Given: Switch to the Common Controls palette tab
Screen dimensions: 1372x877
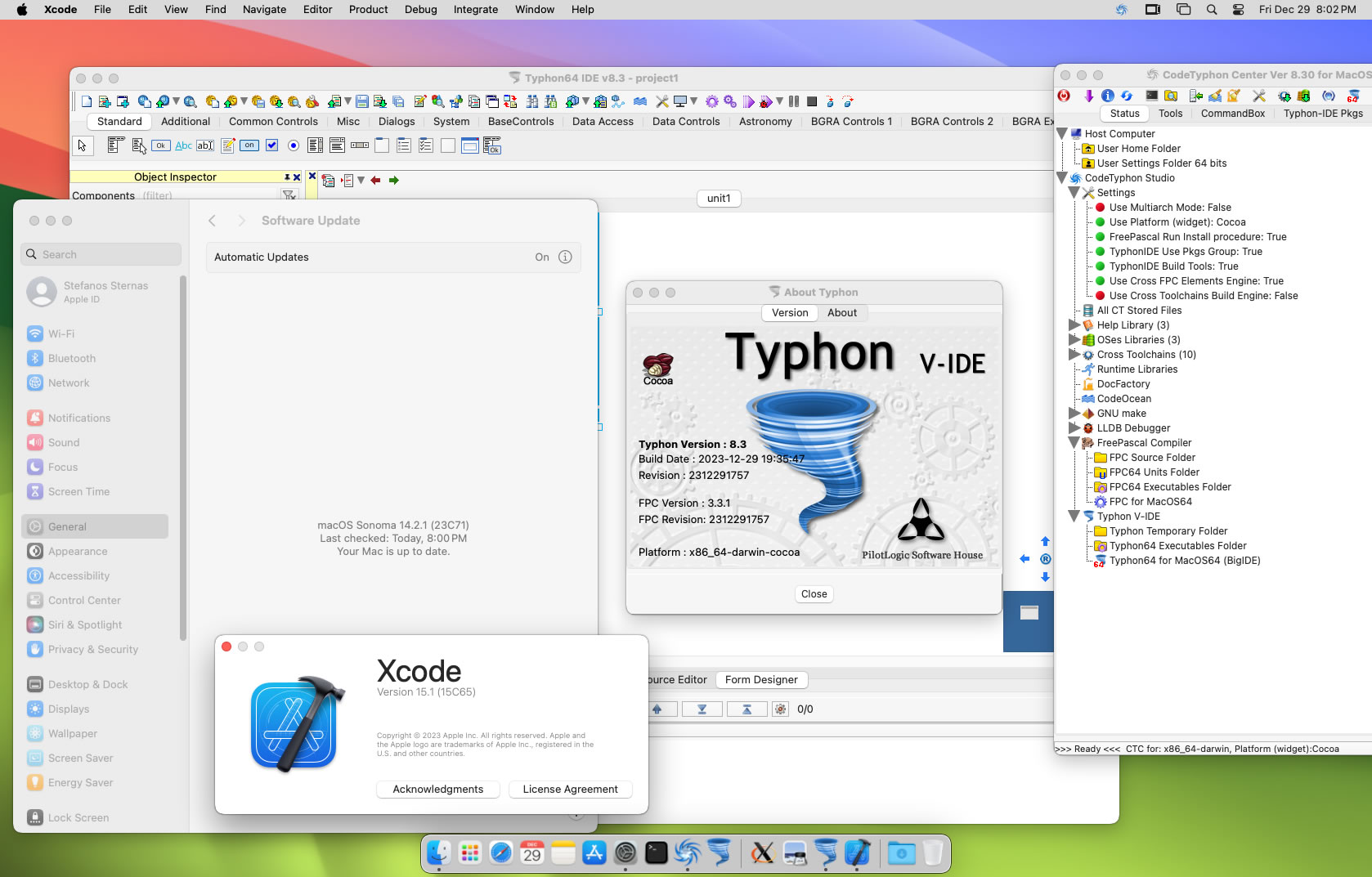Looking at the screenshot, I should pyautogui.click(x=273, y=121).
